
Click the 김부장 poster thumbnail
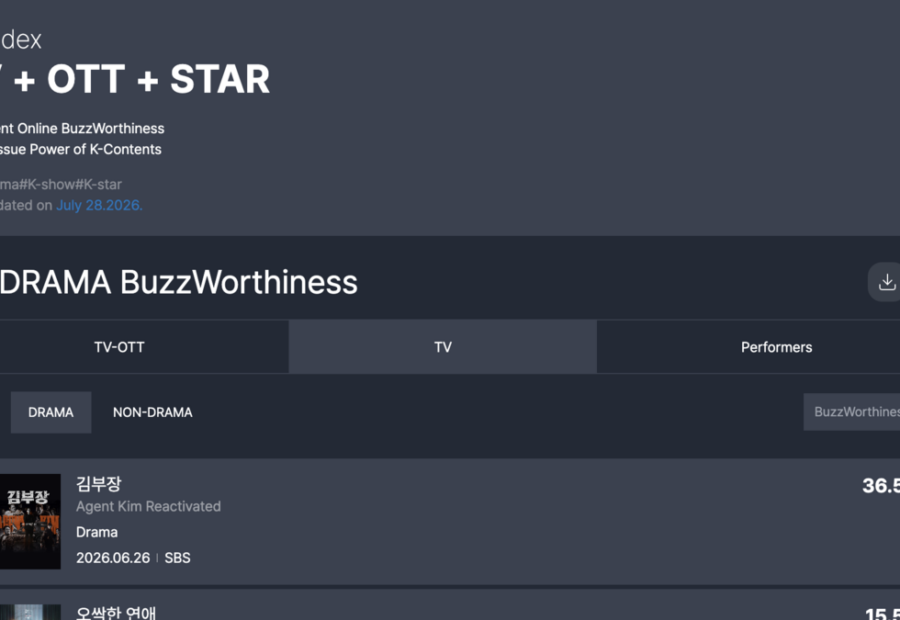click(30, 521)
